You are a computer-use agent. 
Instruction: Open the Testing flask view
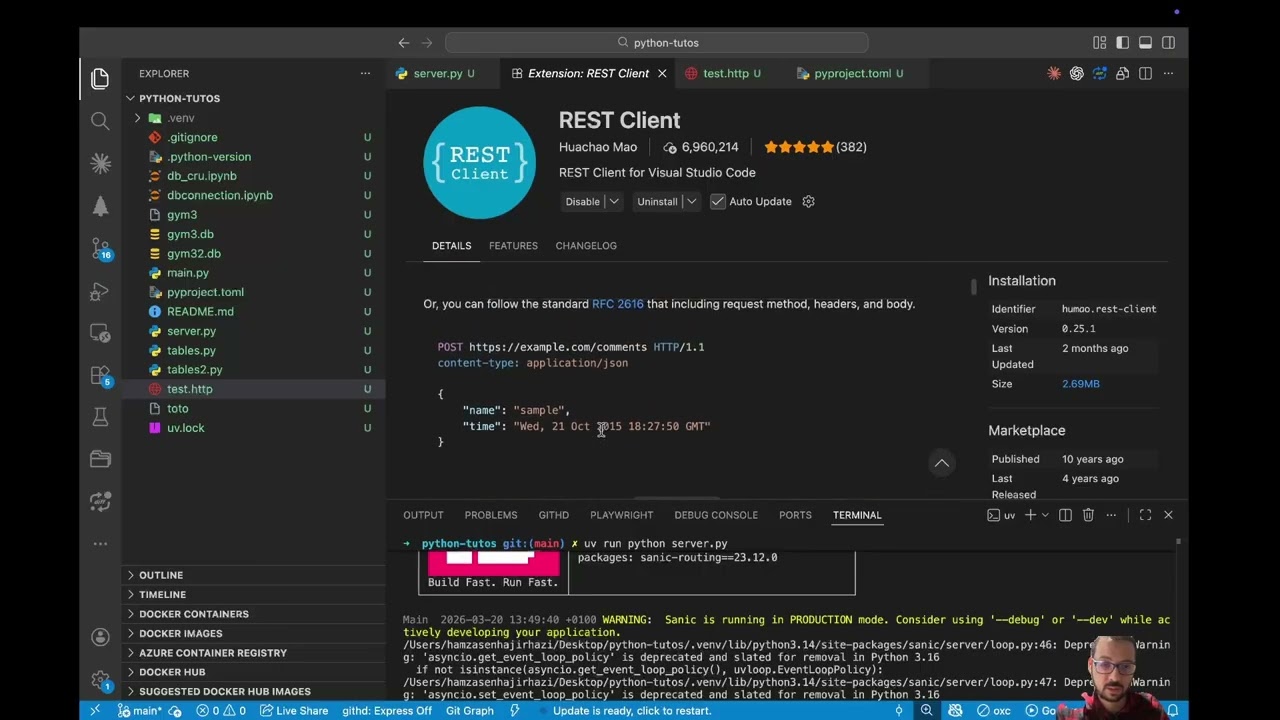pyautogui.click(x=100, y=416)
